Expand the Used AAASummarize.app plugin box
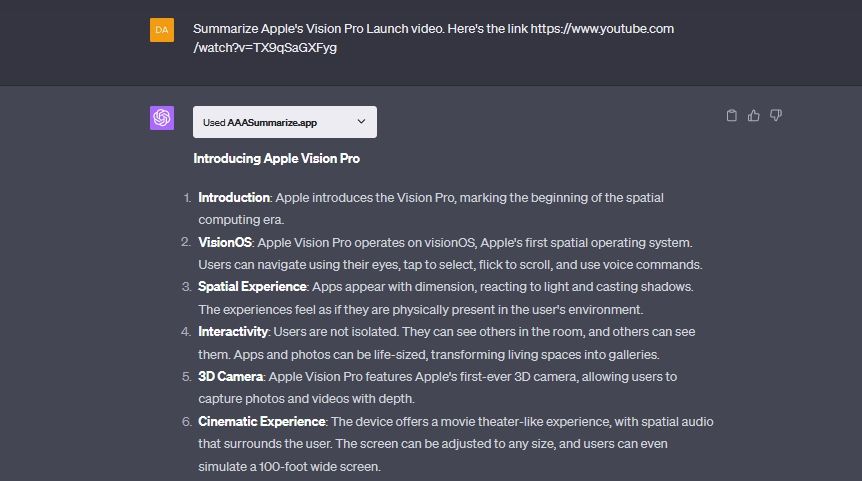862x481 pixels. tap(284, 122)
